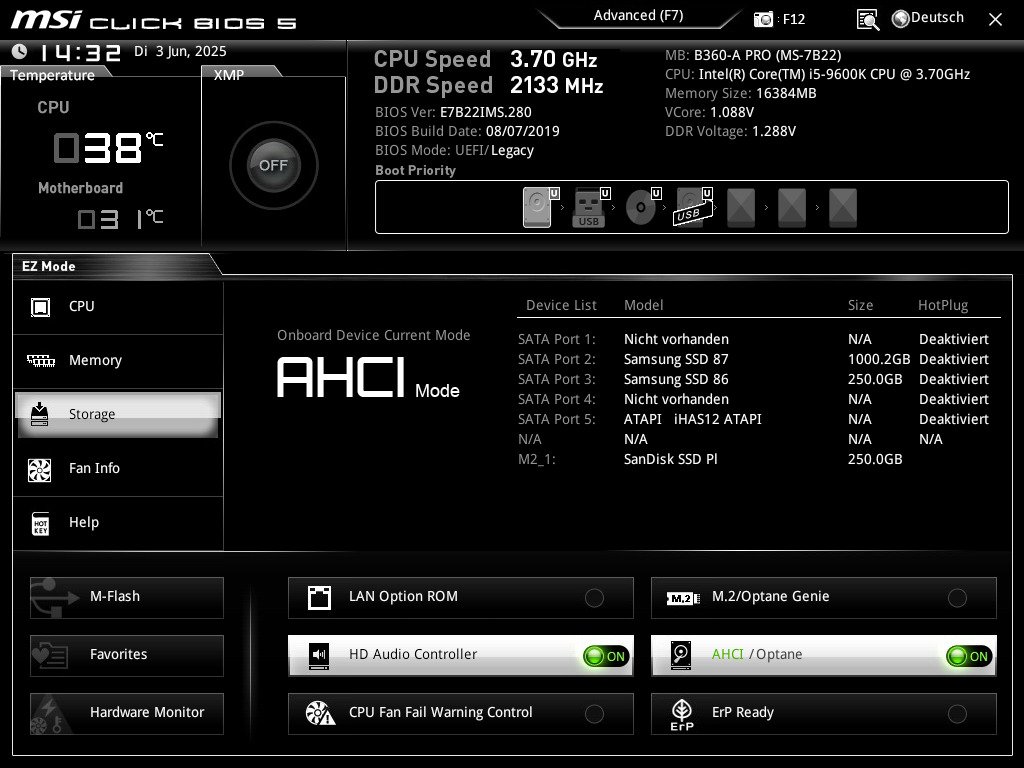Select the SanDisk SSD Pl model entry

[671, 459]
